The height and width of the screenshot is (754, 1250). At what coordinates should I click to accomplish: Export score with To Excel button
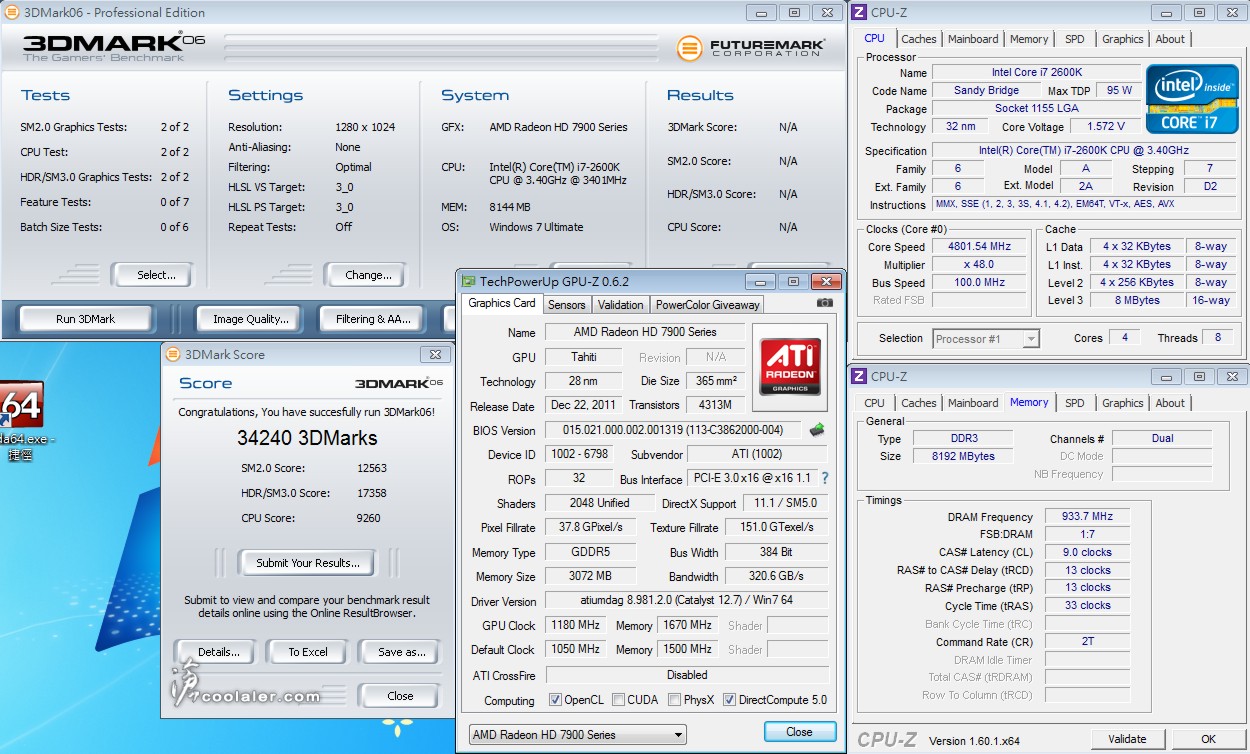point(308,652)
